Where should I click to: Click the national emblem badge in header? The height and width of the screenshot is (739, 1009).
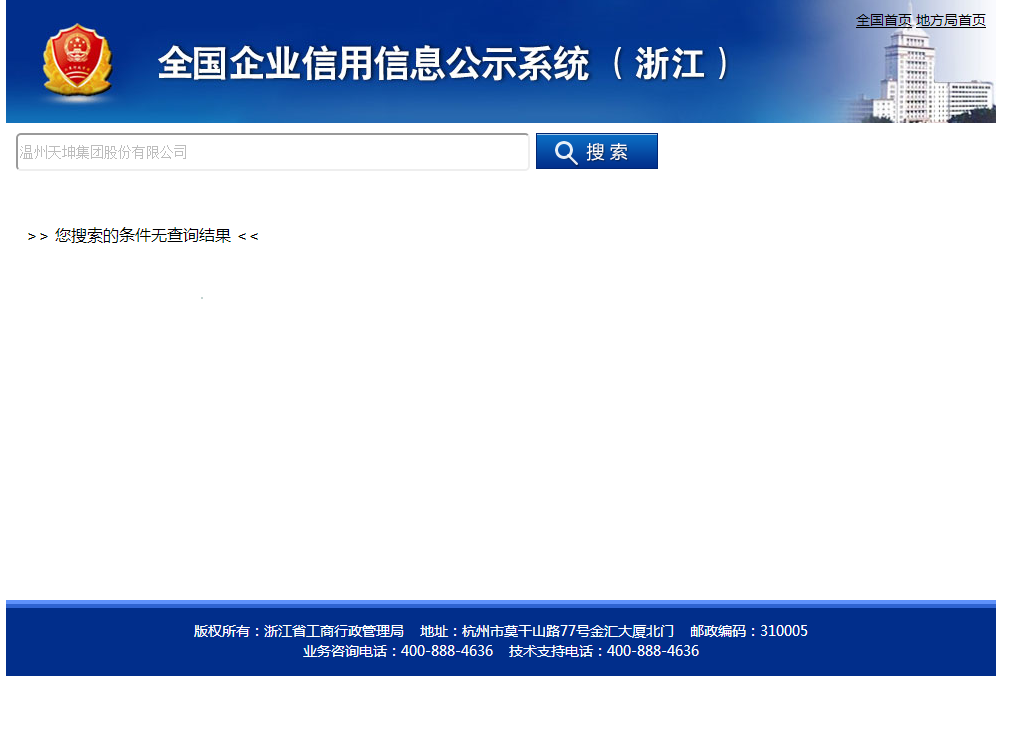point(77,63)
